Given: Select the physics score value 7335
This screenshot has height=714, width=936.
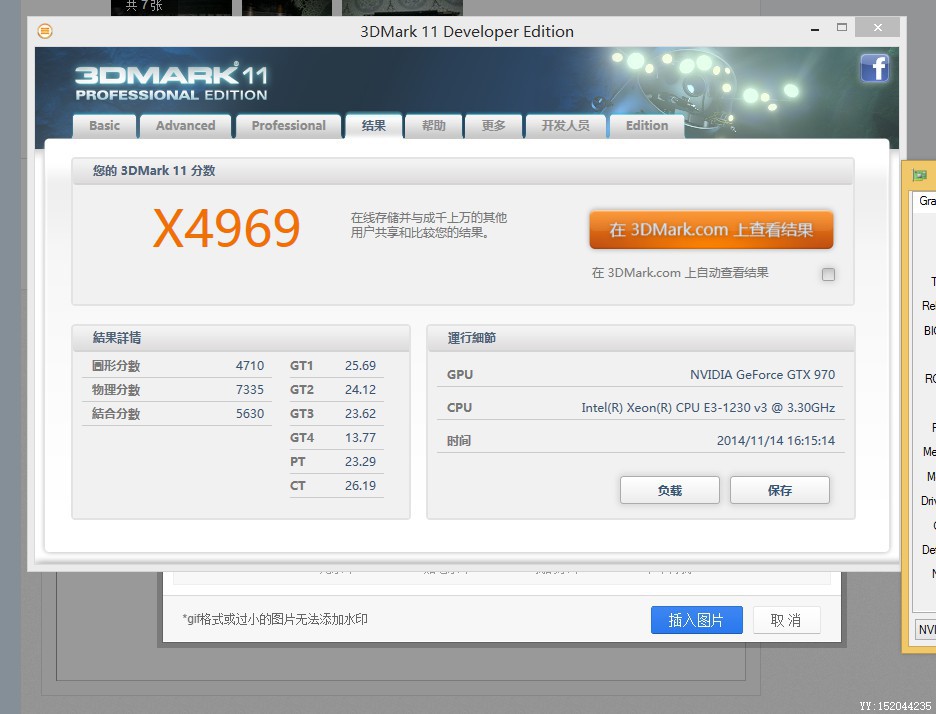Looking at the screenshot, I should (250, 389).
